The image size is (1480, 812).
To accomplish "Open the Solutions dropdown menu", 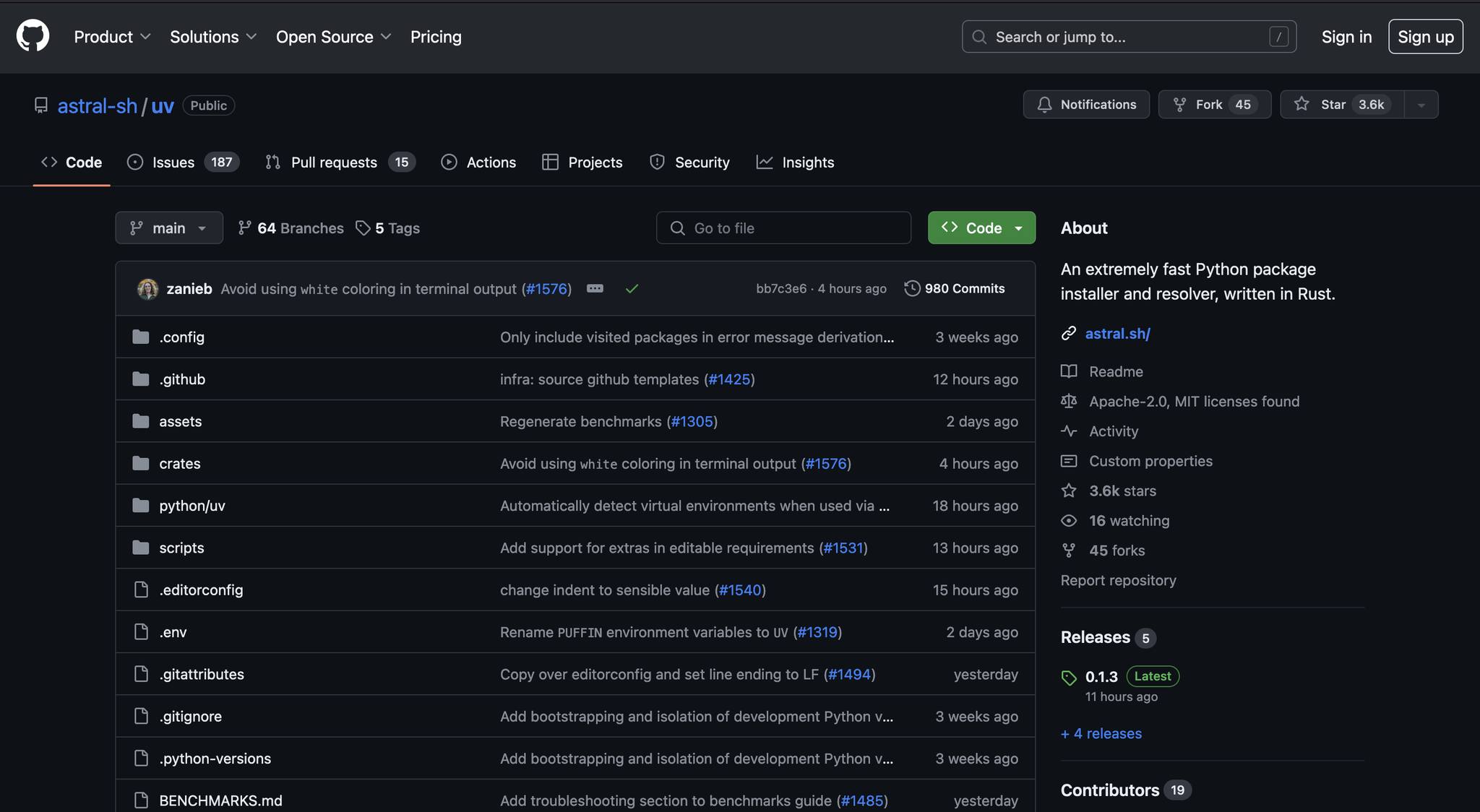I will [213, 37].
